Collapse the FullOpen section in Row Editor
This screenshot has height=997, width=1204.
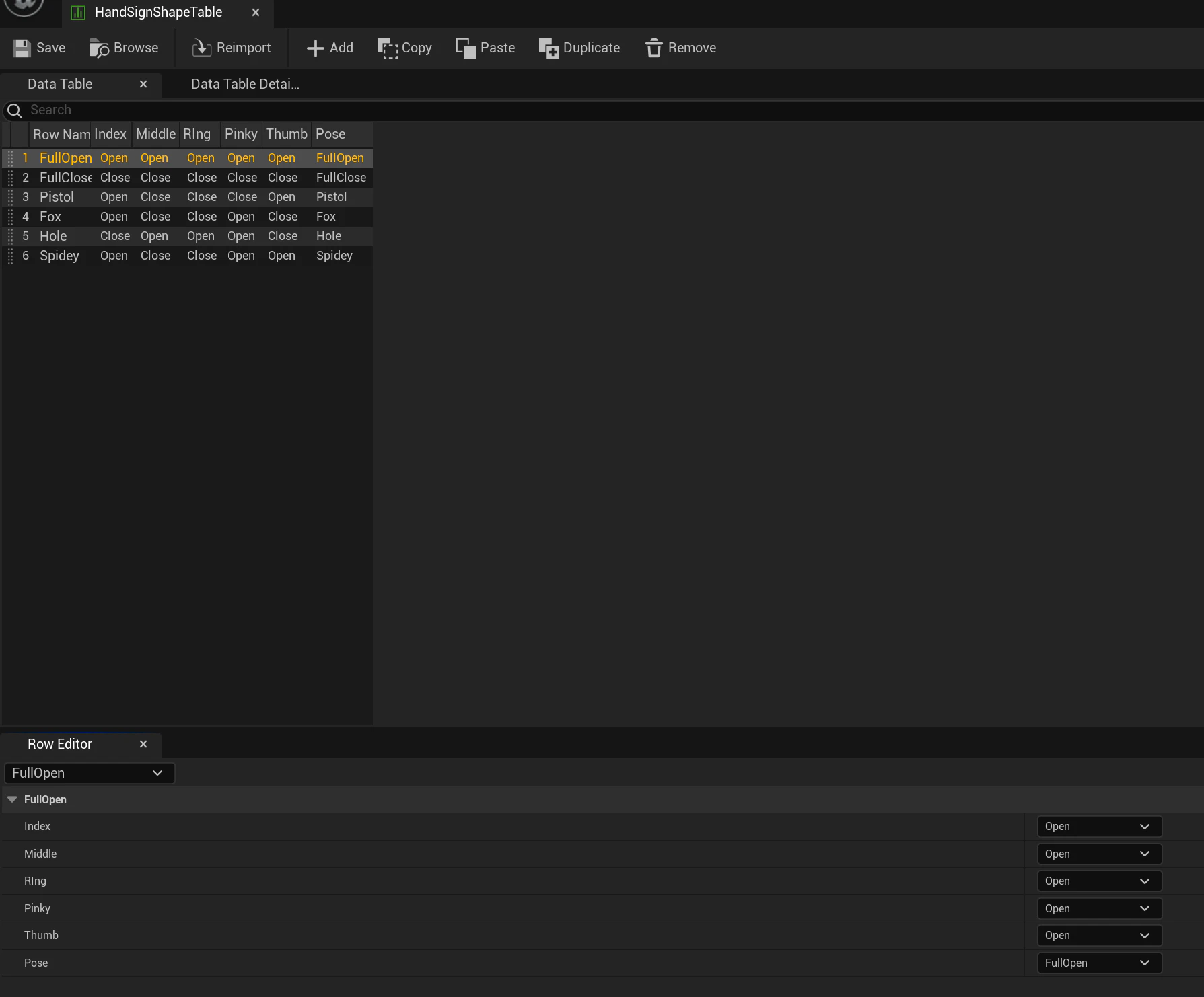click(x=12, y=799)
